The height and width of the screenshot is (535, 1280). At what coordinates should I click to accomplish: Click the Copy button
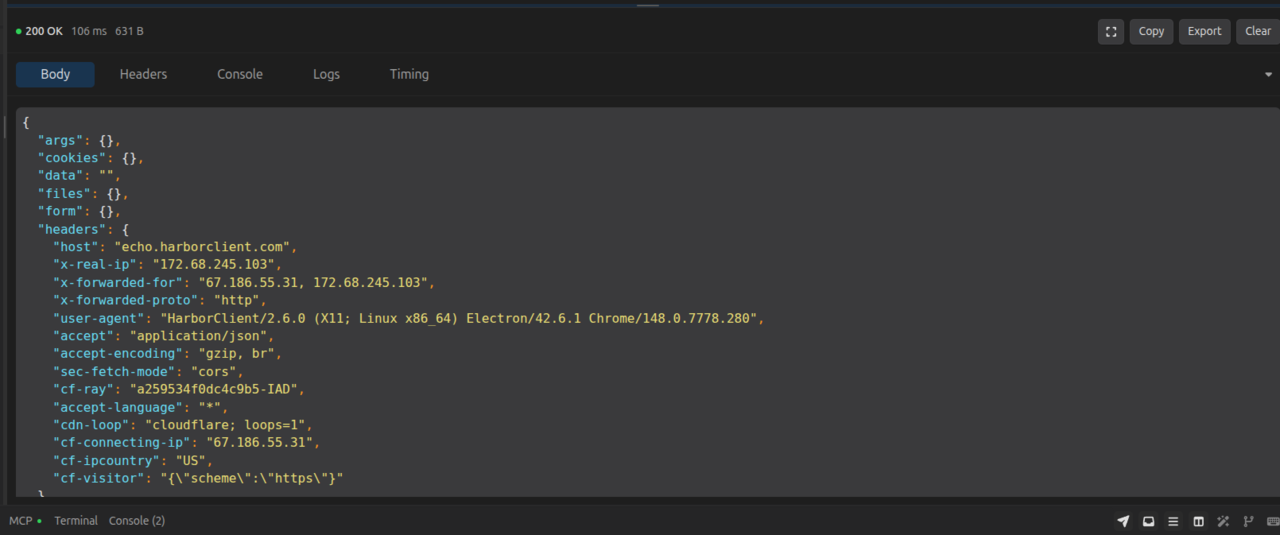point(1152,31)
